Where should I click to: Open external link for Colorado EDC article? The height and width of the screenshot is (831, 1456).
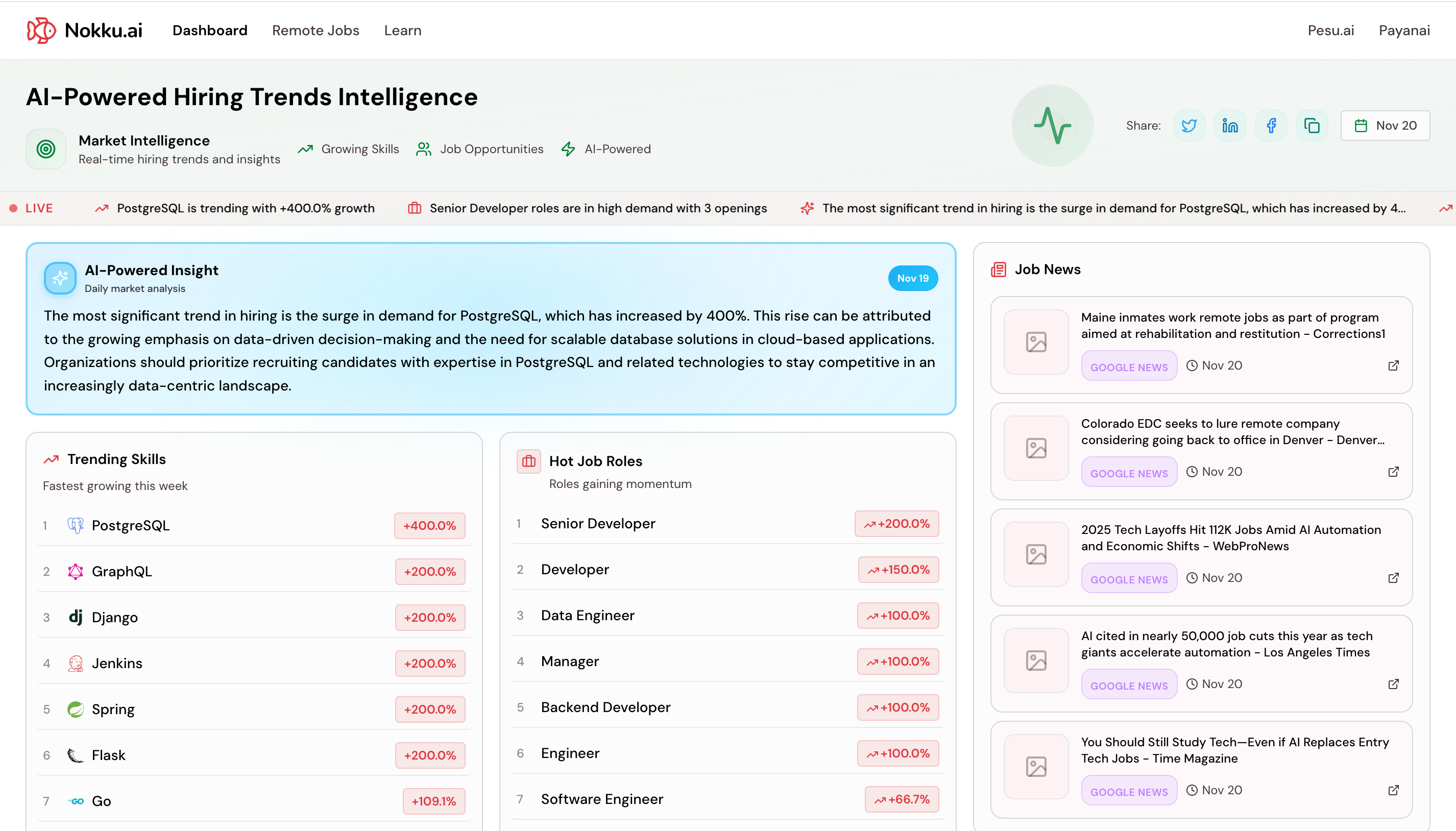[x=1393, y=472]
